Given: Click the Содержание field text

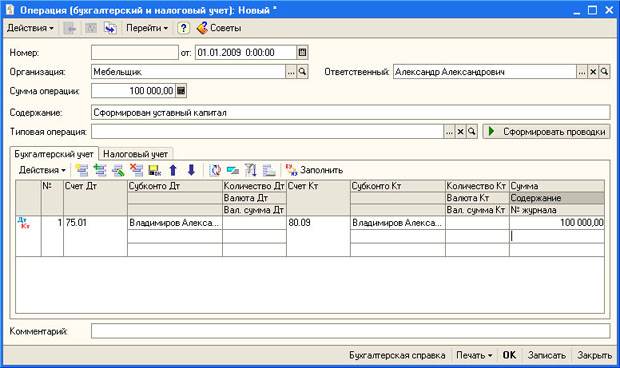Looking at the screenshot, I should 350,113.
